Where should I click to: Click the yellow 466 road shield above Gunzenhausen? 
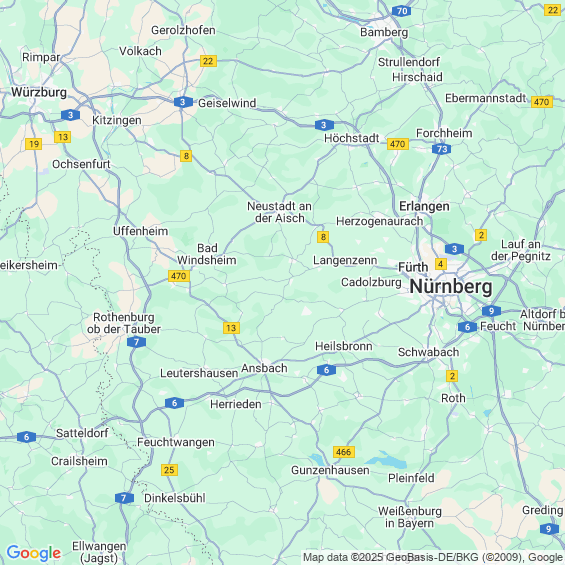click(x=344, y=452)
